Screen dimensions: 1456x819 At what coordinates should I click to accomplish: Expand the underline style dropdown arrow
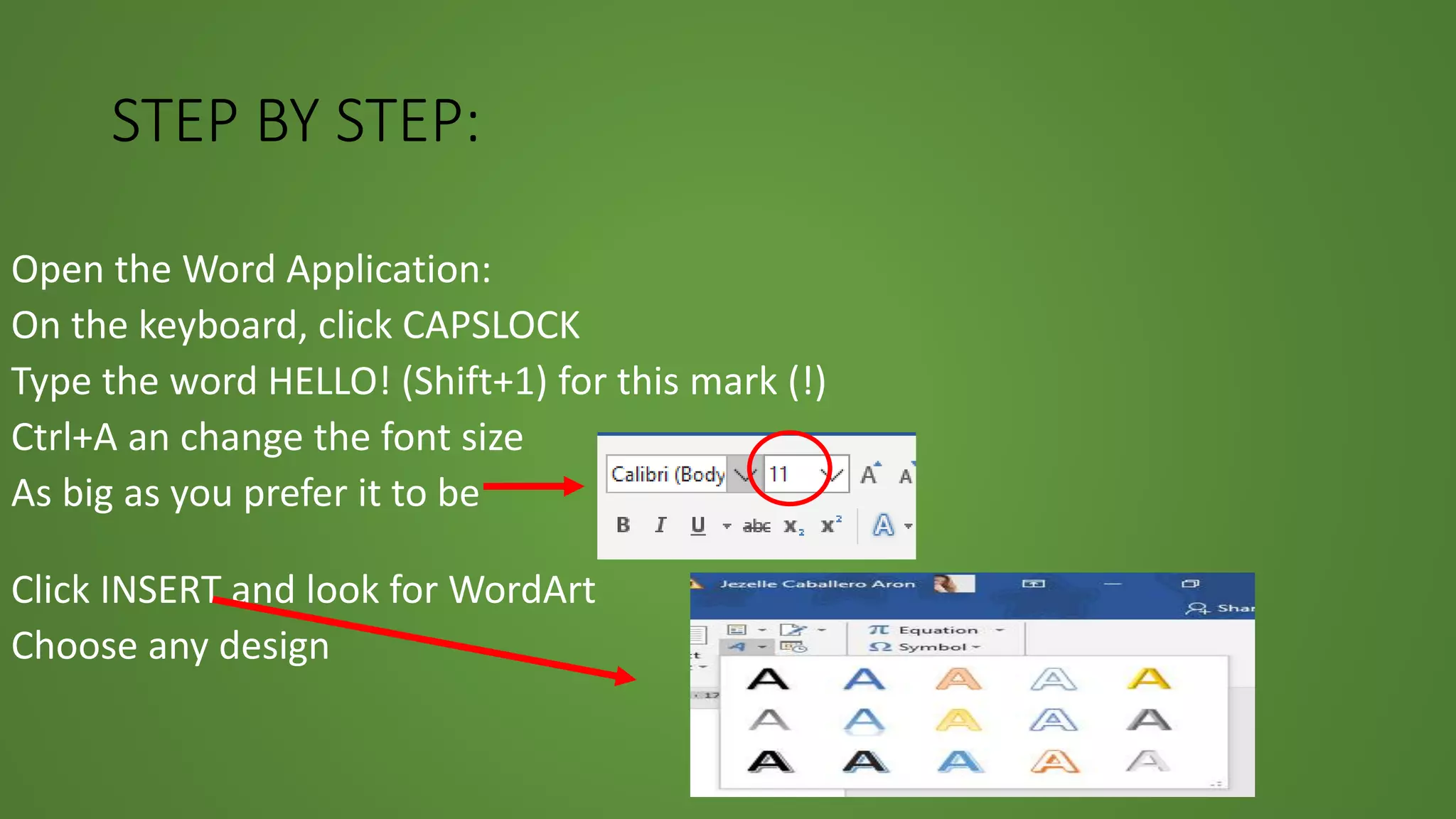pos(727,526)
